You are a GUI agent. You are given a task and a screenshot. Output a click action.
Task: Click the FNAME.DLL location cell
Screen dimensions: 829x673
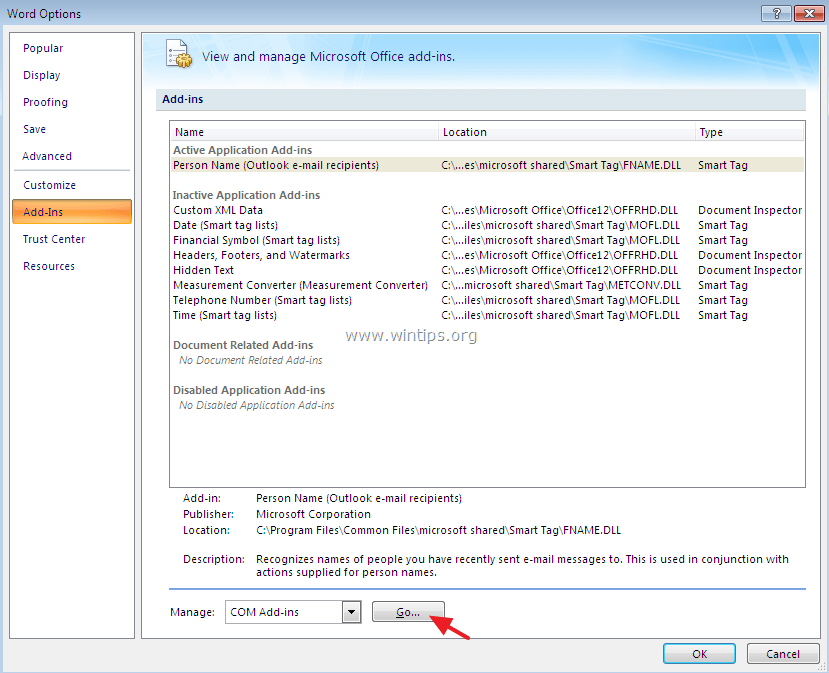tap(561, 165)
